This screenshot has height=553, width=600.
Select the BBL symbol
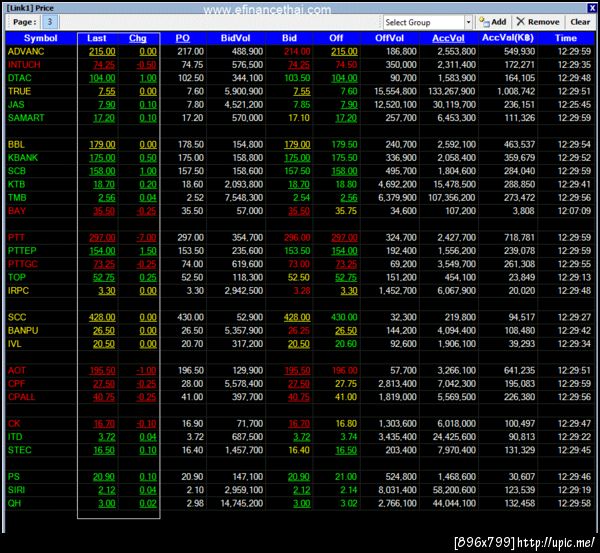click(16, 145)
